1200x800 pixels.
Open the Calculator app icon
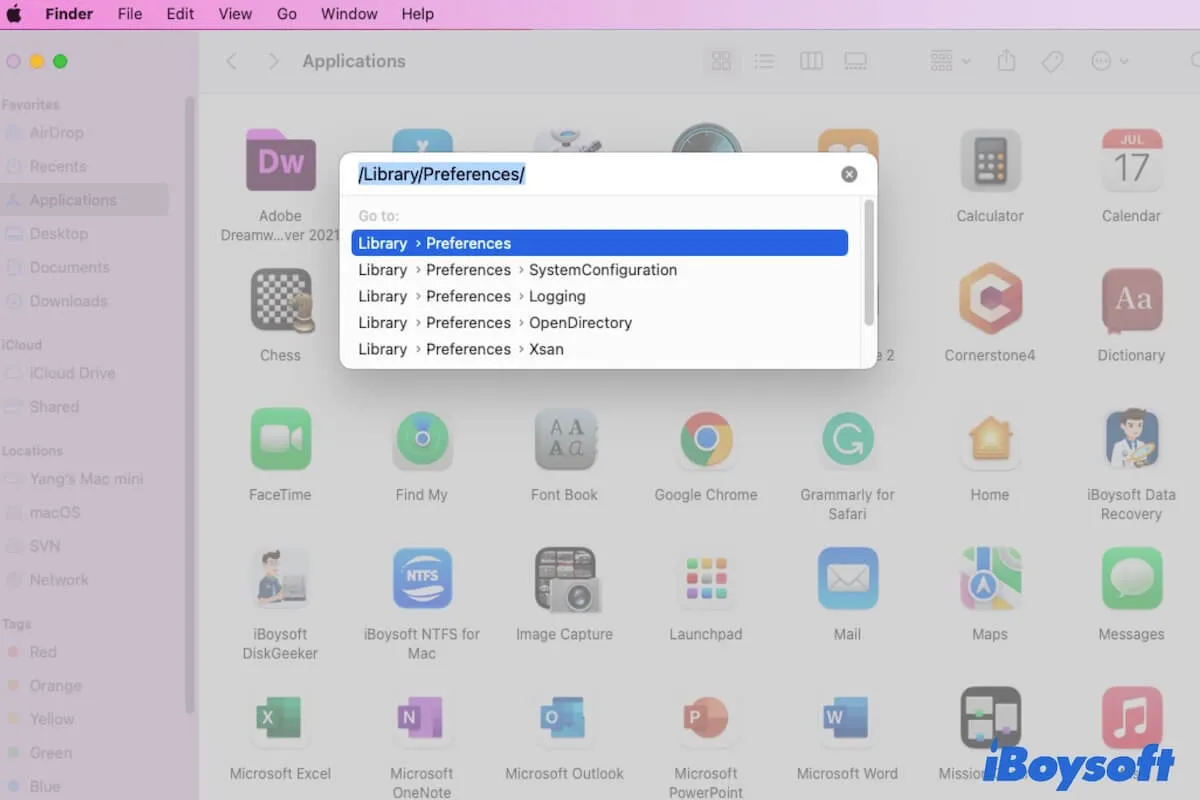pyautogui.click(x=990, y=160)
